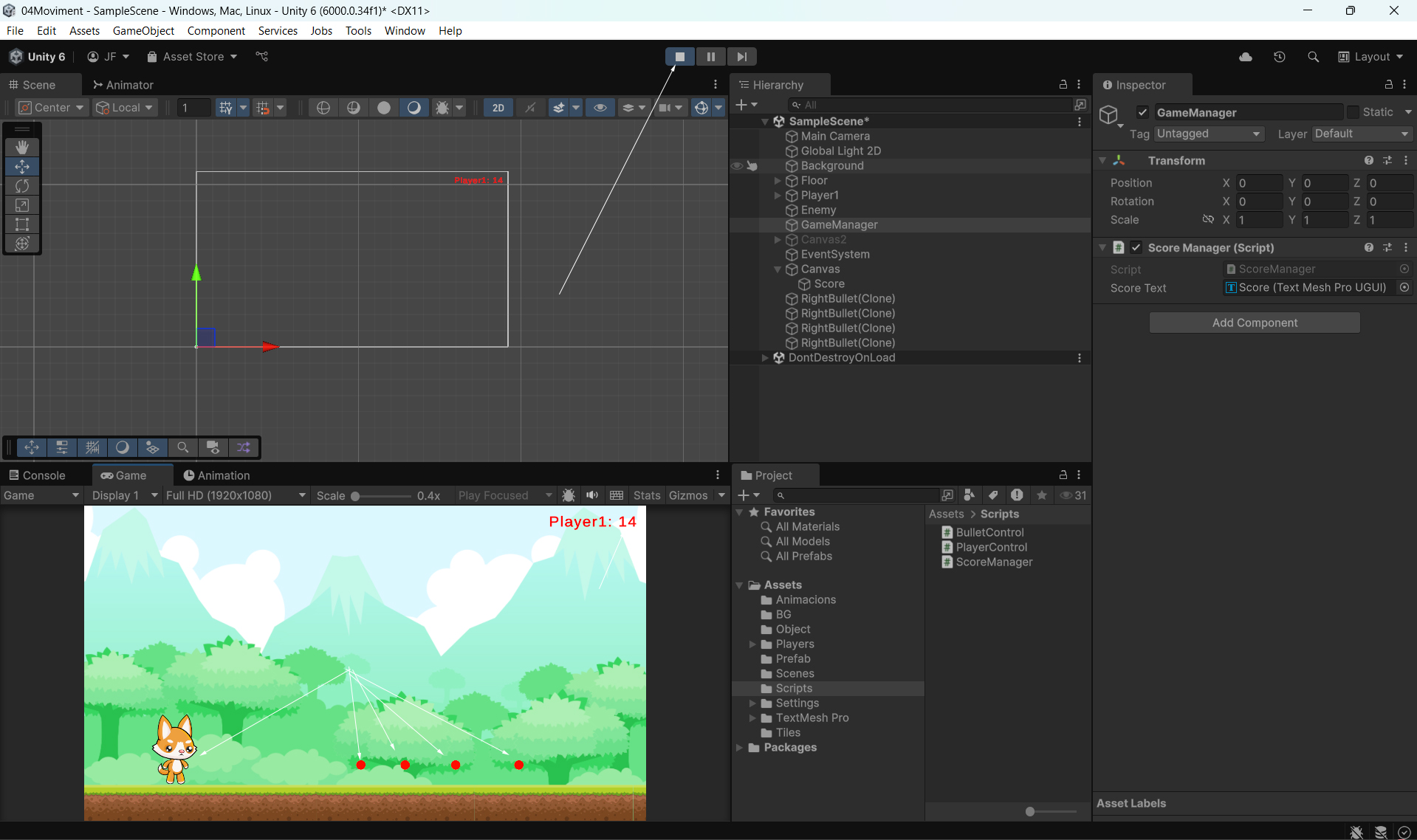
Task: Toggle the 2D view mode in Scene
Action: tap(498, 108)
